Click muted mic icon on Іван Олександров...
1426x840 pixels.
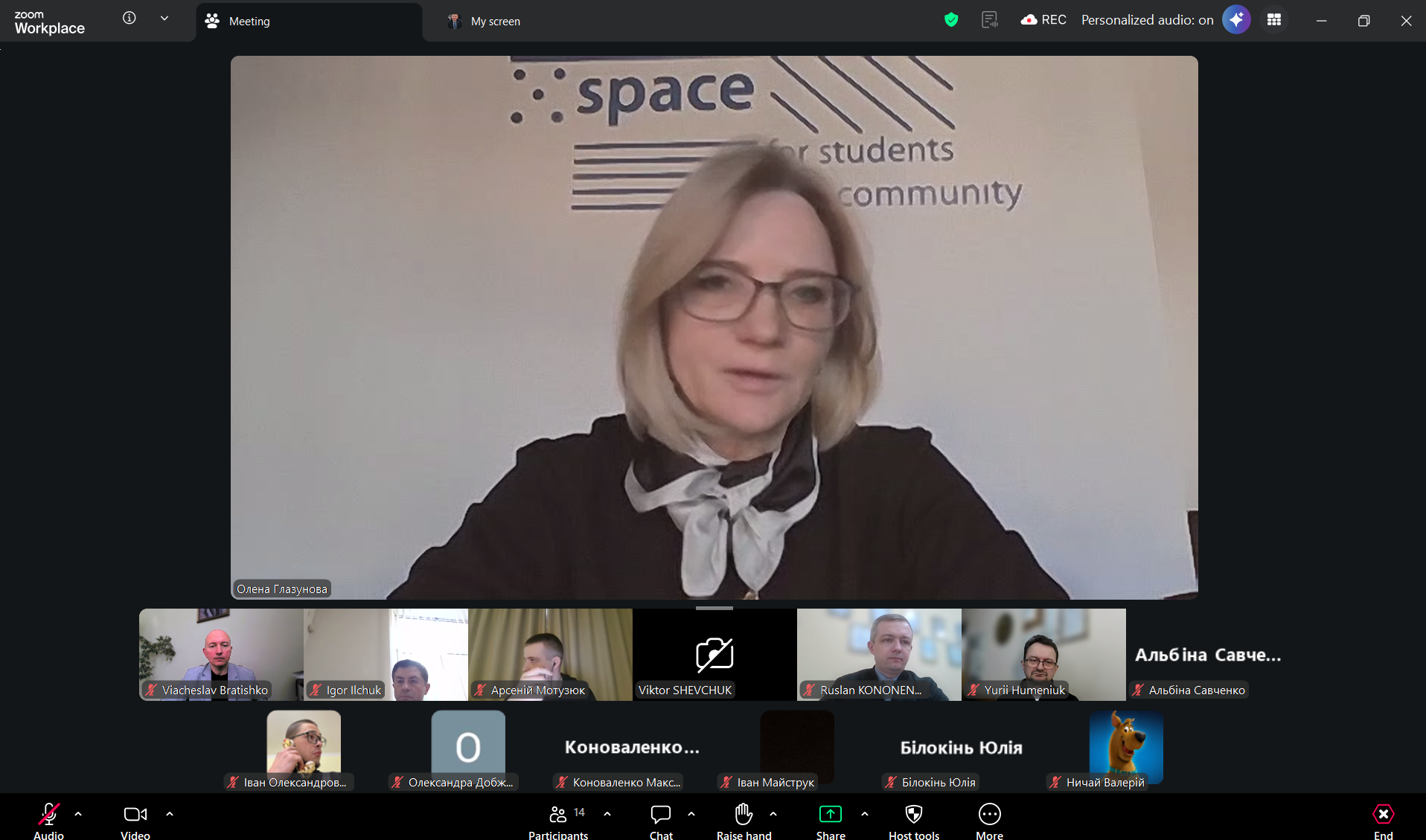click(233, 782)
